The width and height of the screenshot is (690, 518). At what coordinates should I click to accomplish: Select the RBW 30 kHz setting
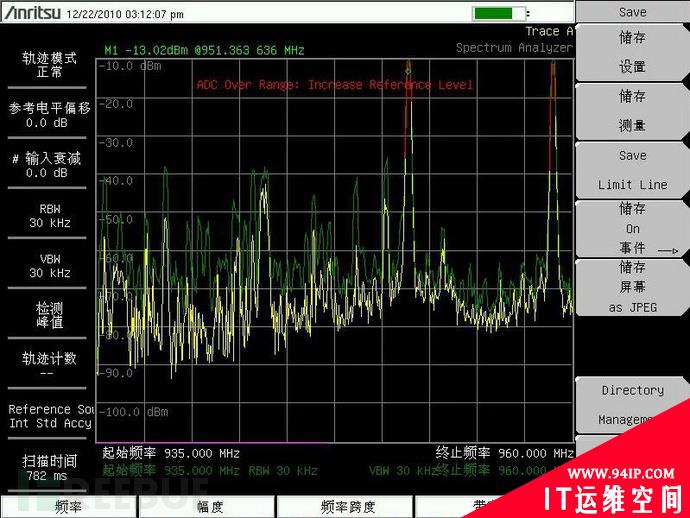(49, 215)
